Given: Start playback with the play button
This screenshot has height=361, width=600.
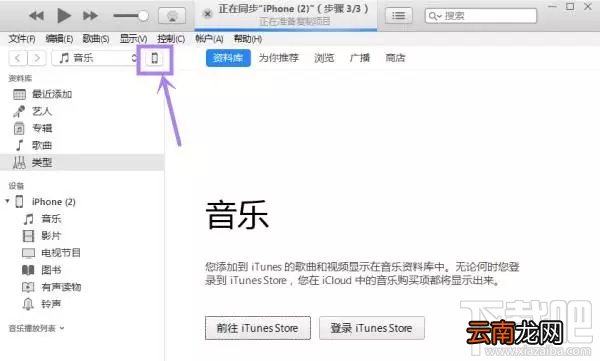Looking at the screenshot, I should [x=64, y=16].
